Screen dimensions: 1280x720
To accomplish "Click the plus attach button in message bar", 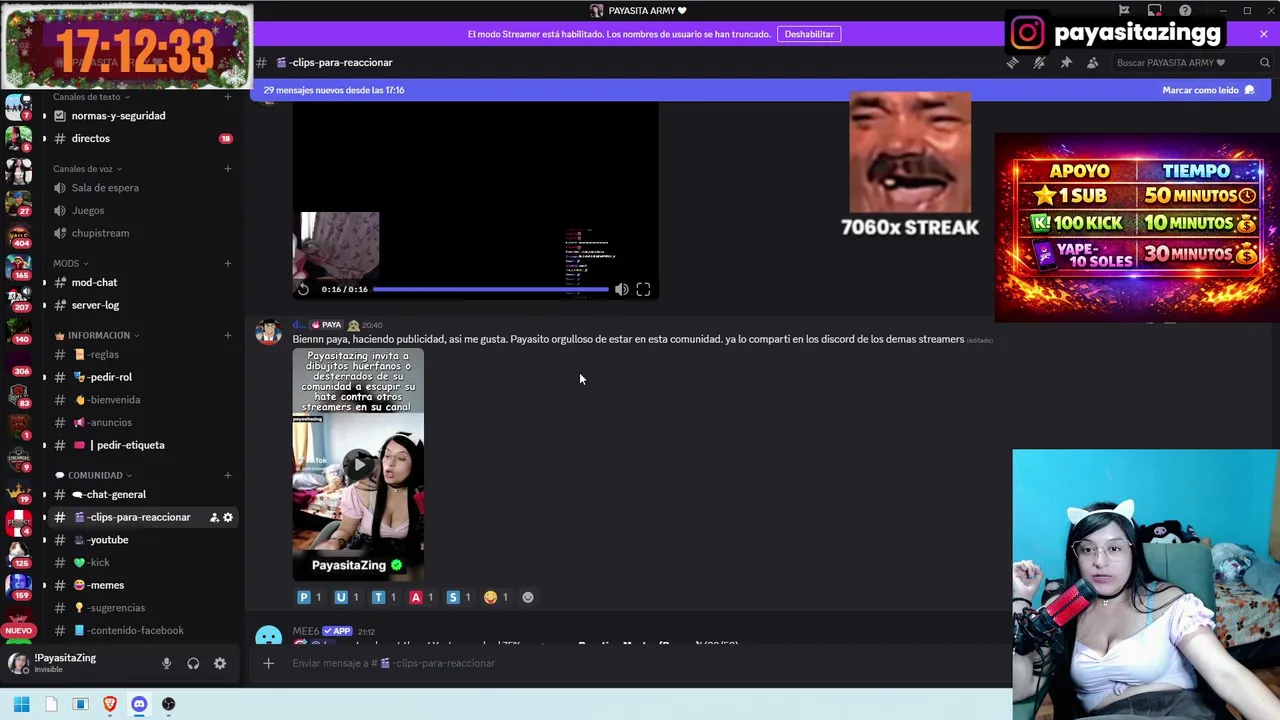I will coord(268,663).
